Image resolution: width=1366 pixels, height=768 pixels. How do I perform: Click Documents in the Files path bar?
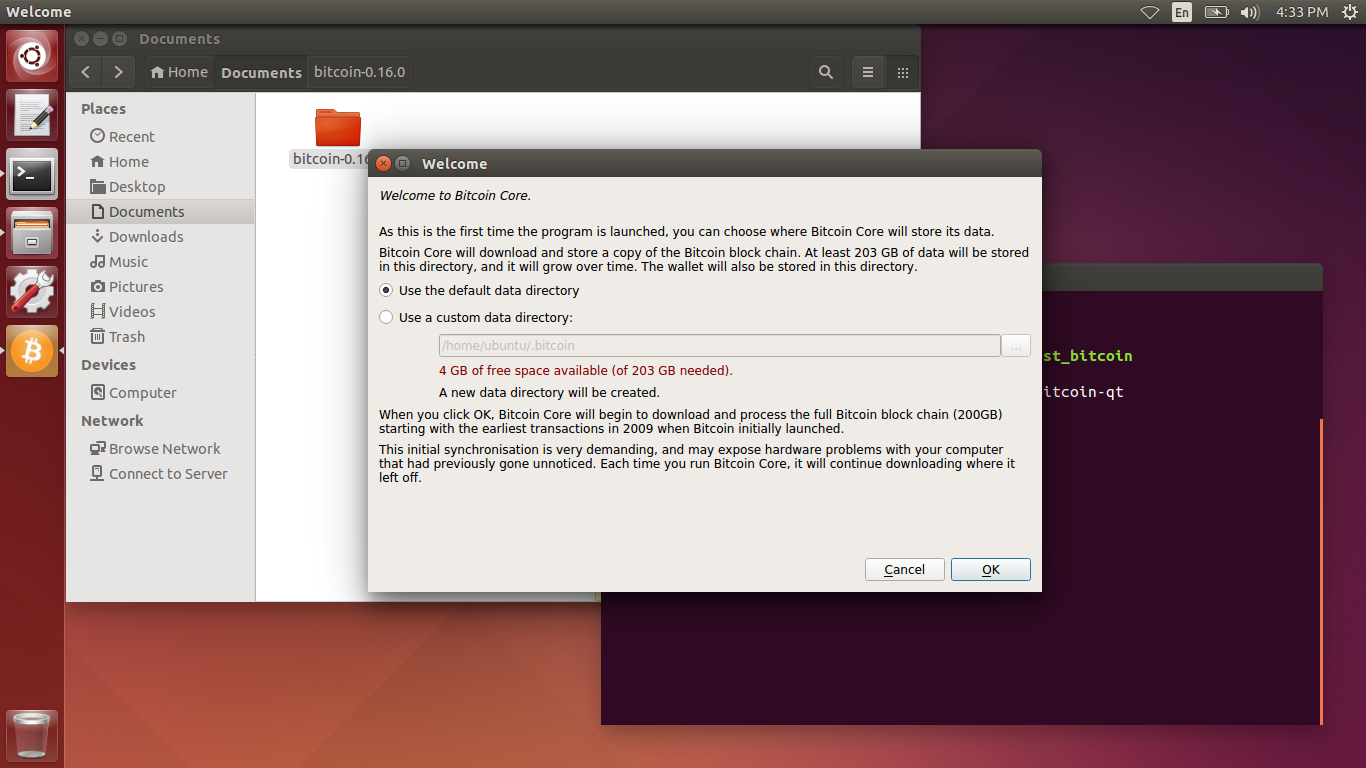point(261,72)
